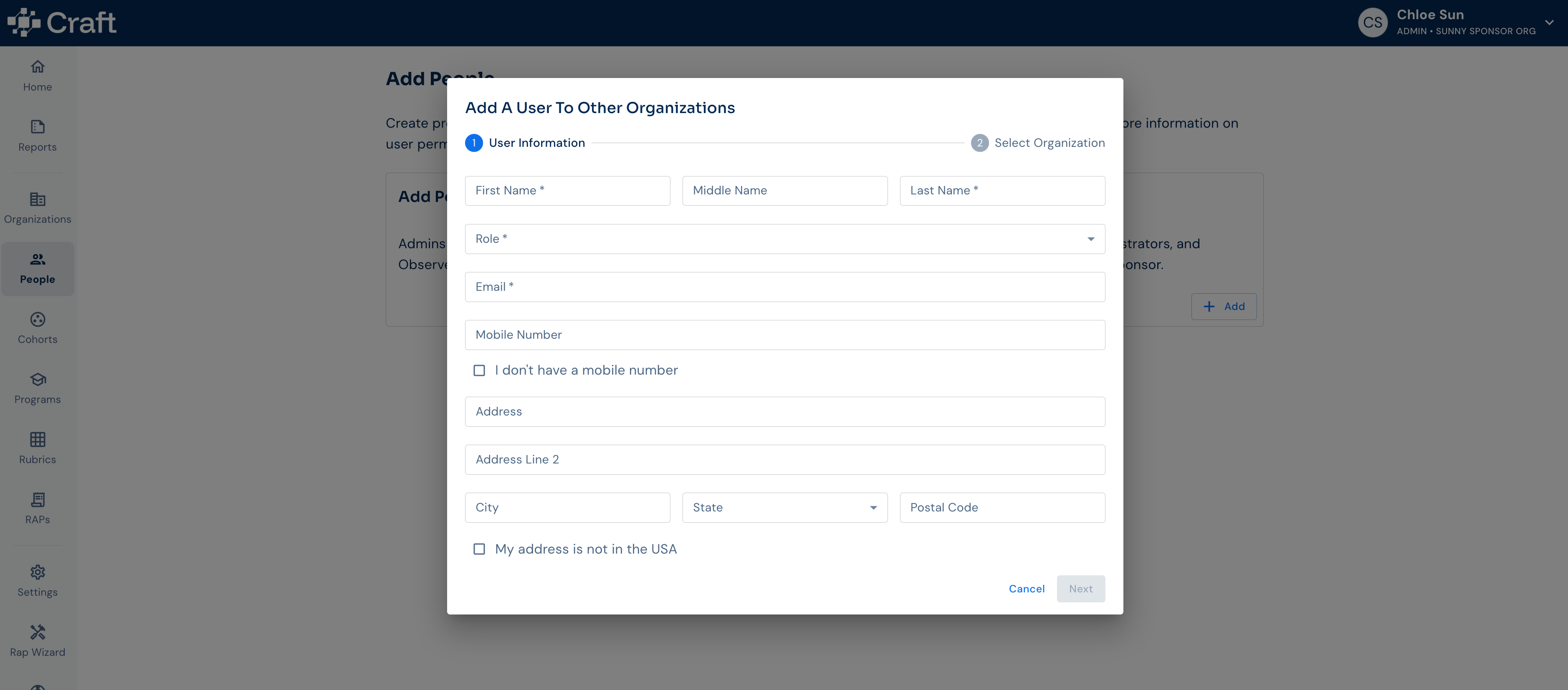The height and width of the screenshot is (690, 1568).
Task: Open the Organizations building icon
Action: (38, 199)
